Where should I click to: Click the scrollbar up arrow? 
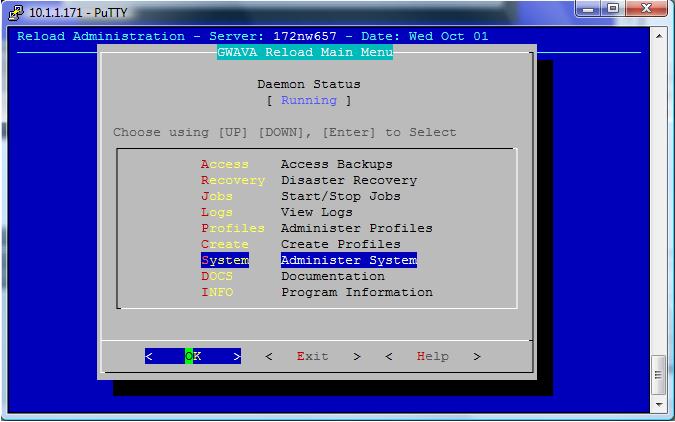(659, 37)
